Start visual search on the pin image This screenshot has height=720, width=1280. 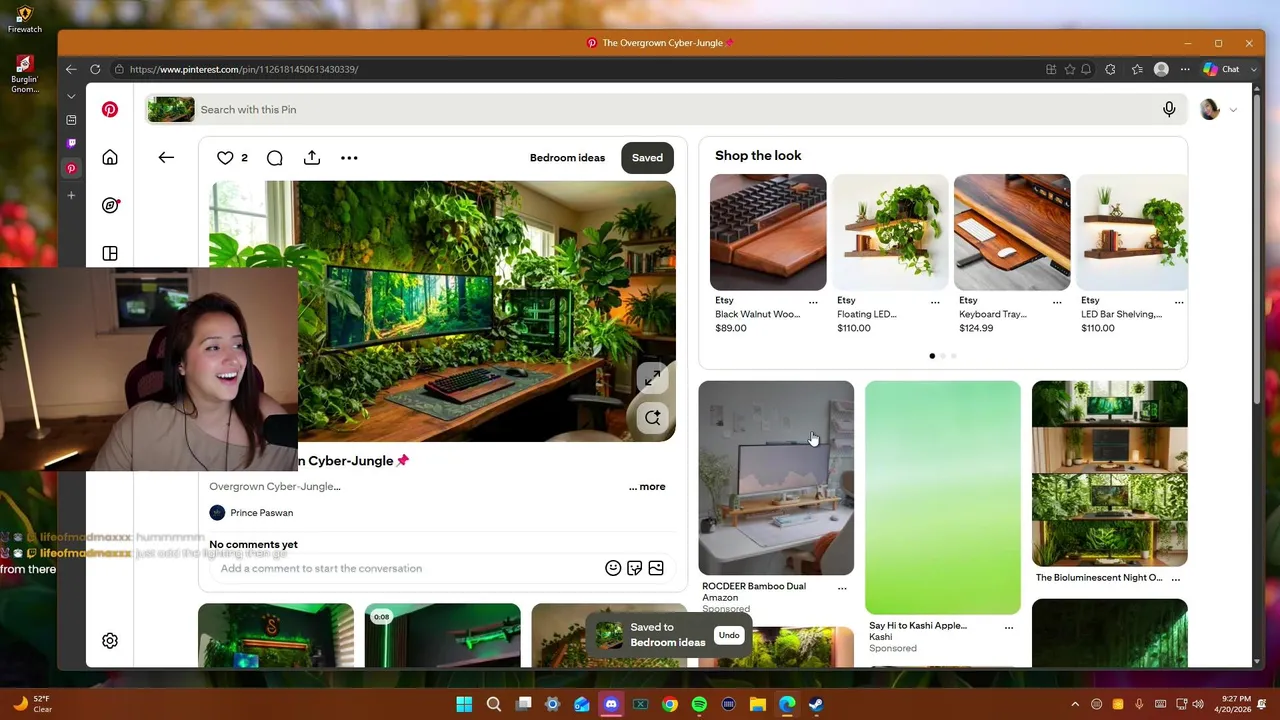pos(652,418)
